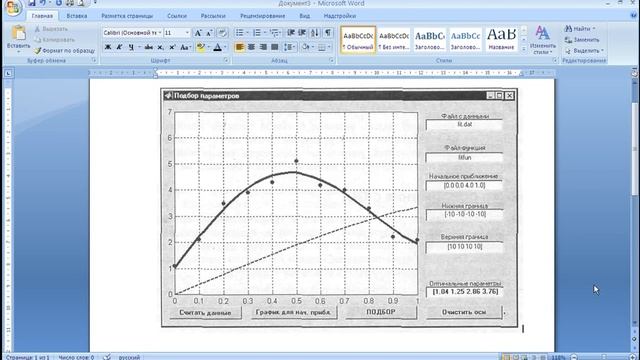Image resolution: width=640 pixels, height=360 pixels.
Task: Increase paragraph indent
Action: pyautogui.click(x=302, y=33)
